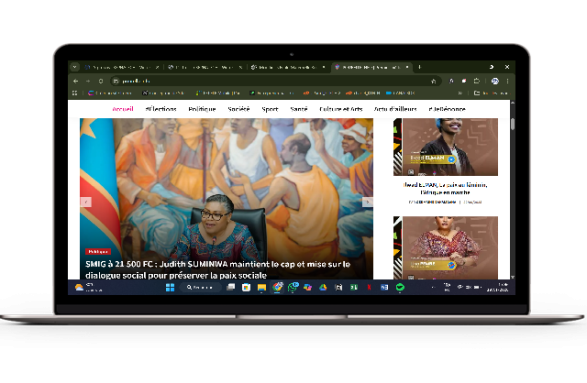
Task: Go to the Société section
Action: click(x=238, y=109)
